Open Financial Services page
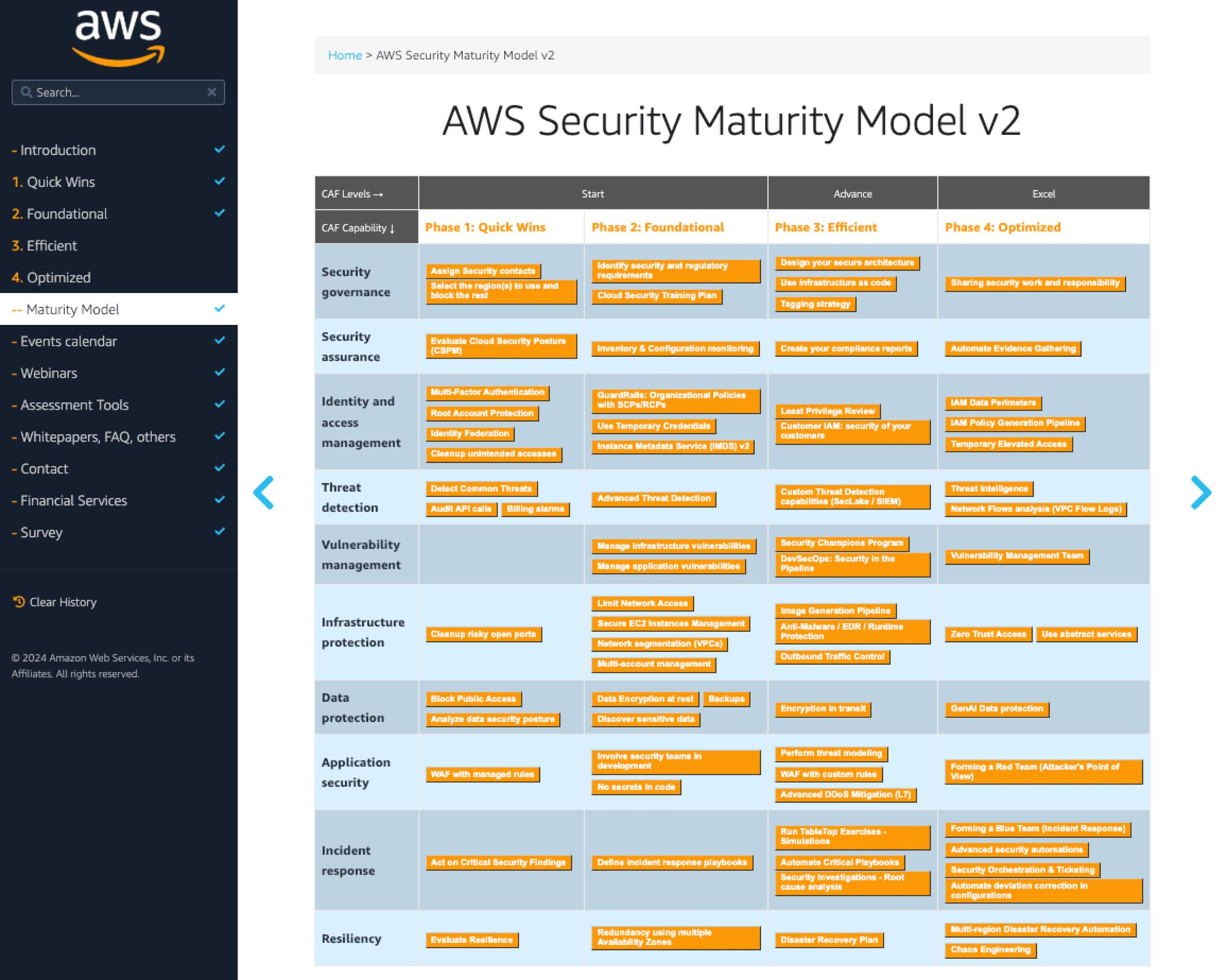This screenshot has width=1227, height=980. click(x=118, y=501)
